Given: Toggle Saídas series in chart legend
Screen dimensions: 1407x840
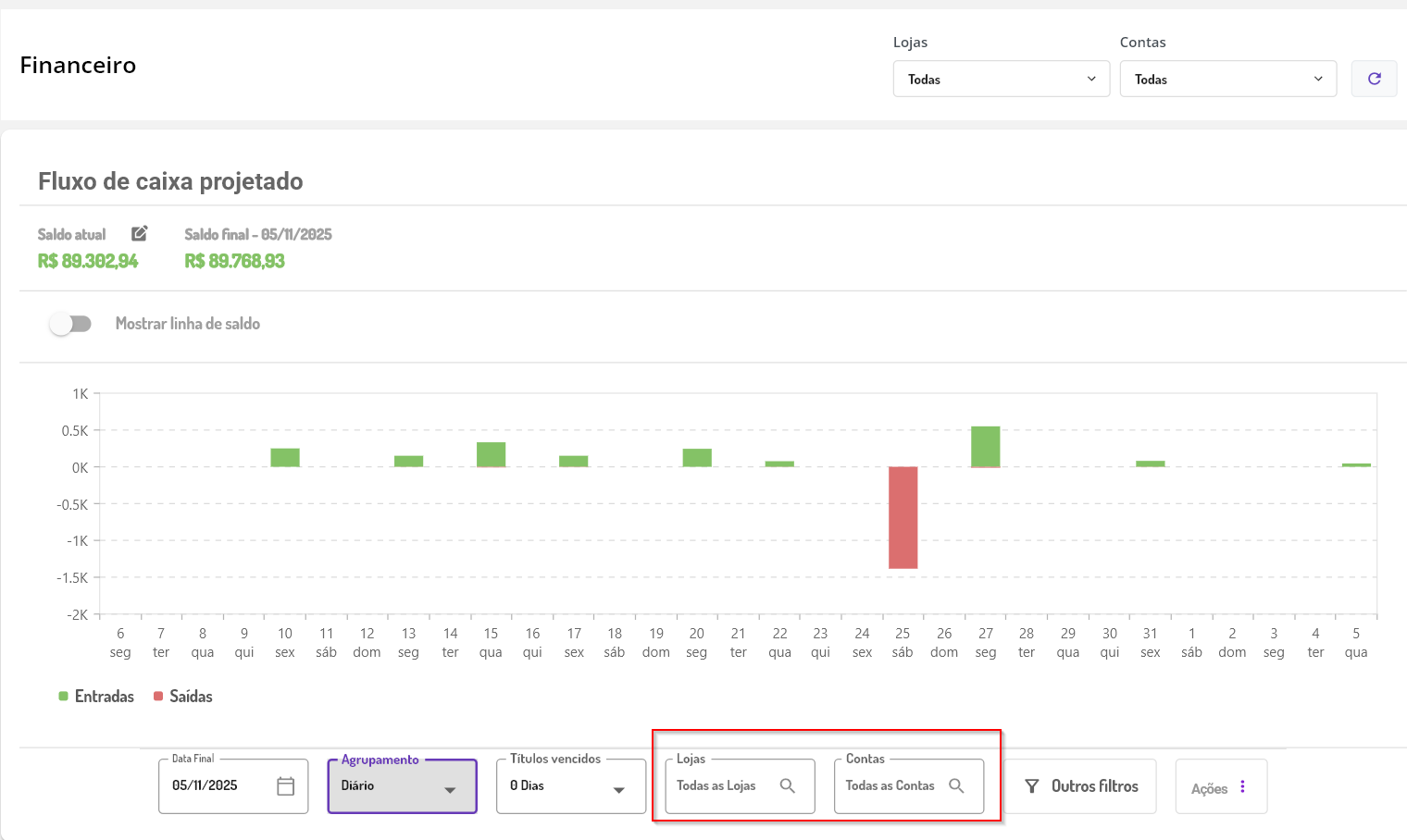Looking at the screenshot, I should [x=183, y=697].
